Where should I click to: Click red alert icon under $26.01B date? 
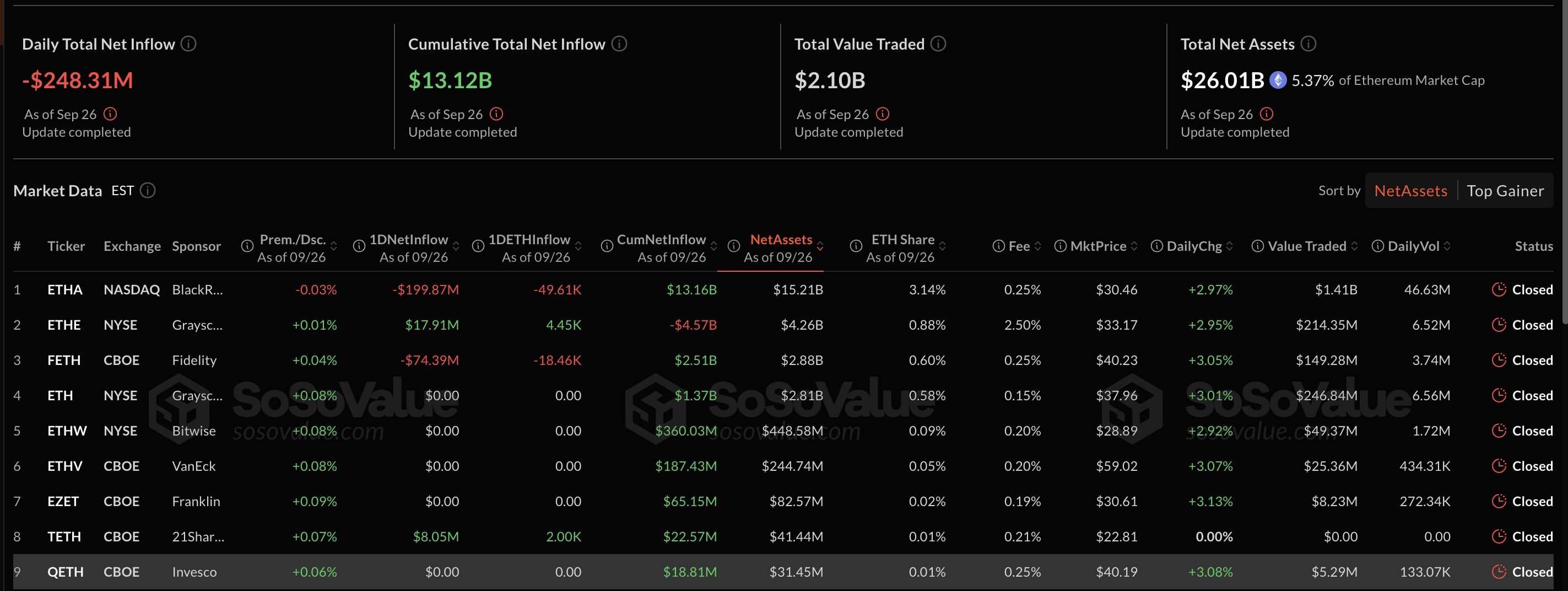[x=1267, y=114]
